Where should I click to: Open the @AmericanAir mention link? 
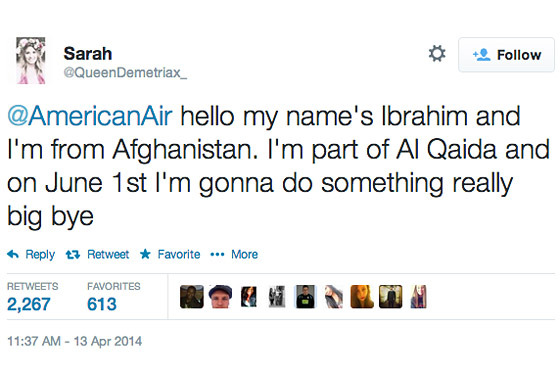tap(90, 116)
